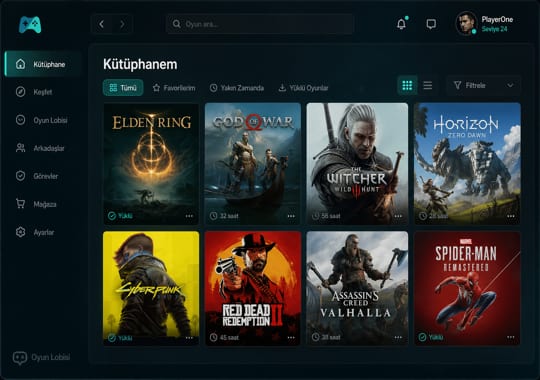Click the playtime clock on Assassin's Creed
Viewport: 540px width, 380px height.
[315, 337]
